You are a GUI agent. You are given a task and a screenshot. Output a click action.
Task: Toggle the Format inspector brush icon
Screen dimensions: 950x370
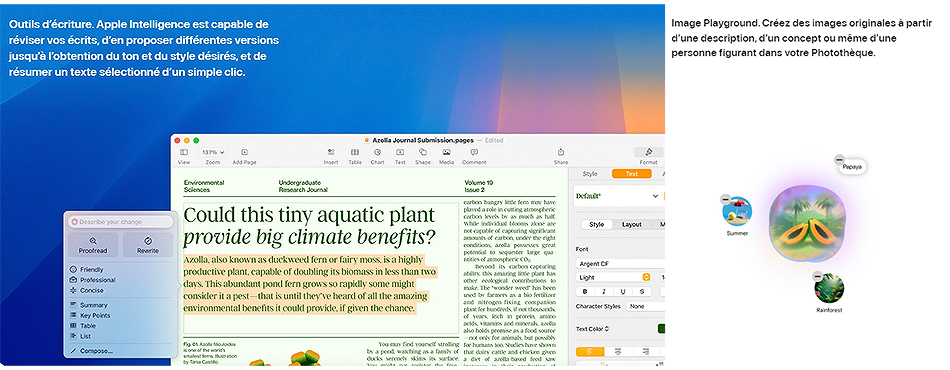pyautogui.click(x=648, y=152)
